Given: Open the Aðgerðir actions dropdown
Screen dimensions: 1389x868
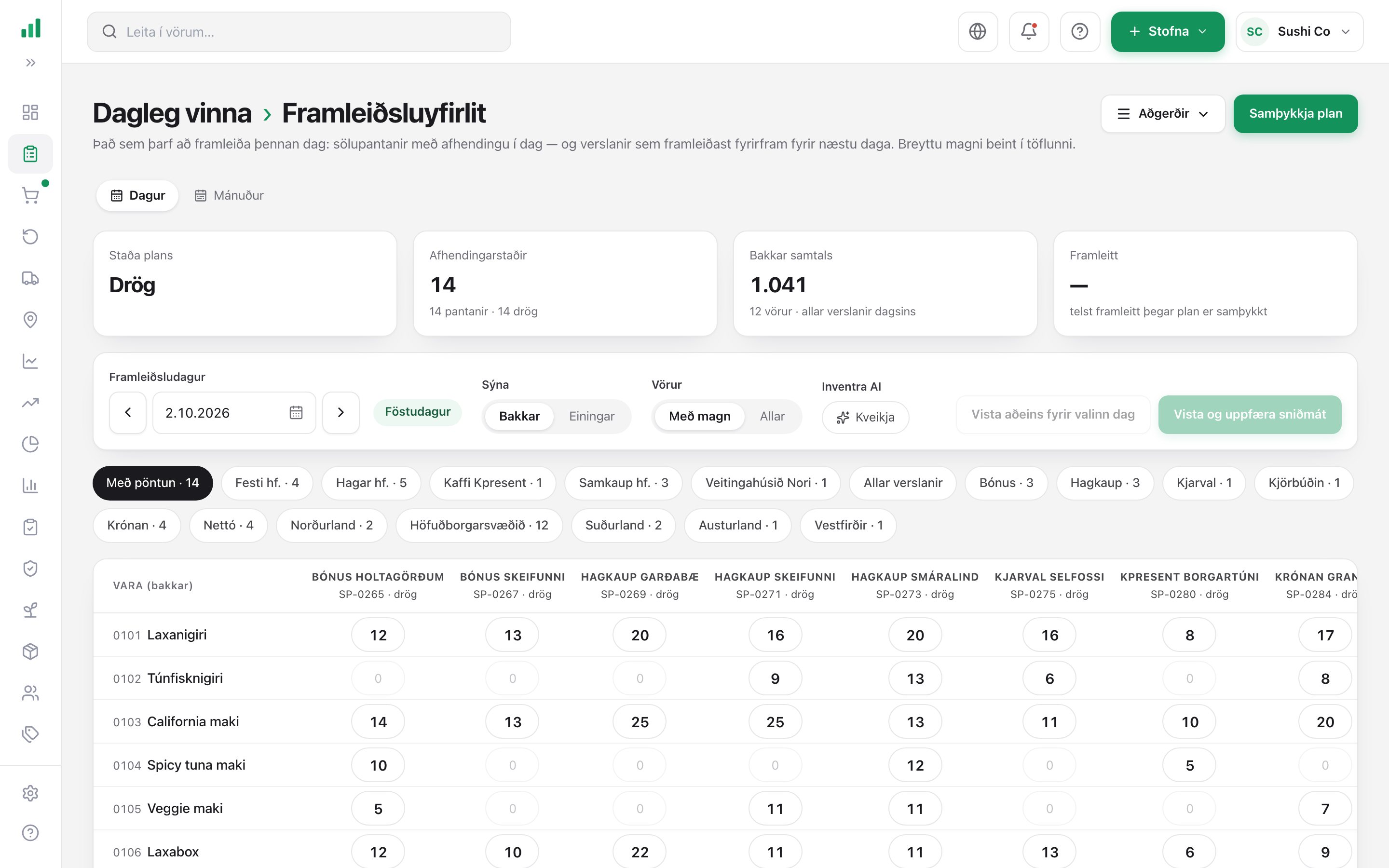Looking at the screenshot, I should (1163, 114).
